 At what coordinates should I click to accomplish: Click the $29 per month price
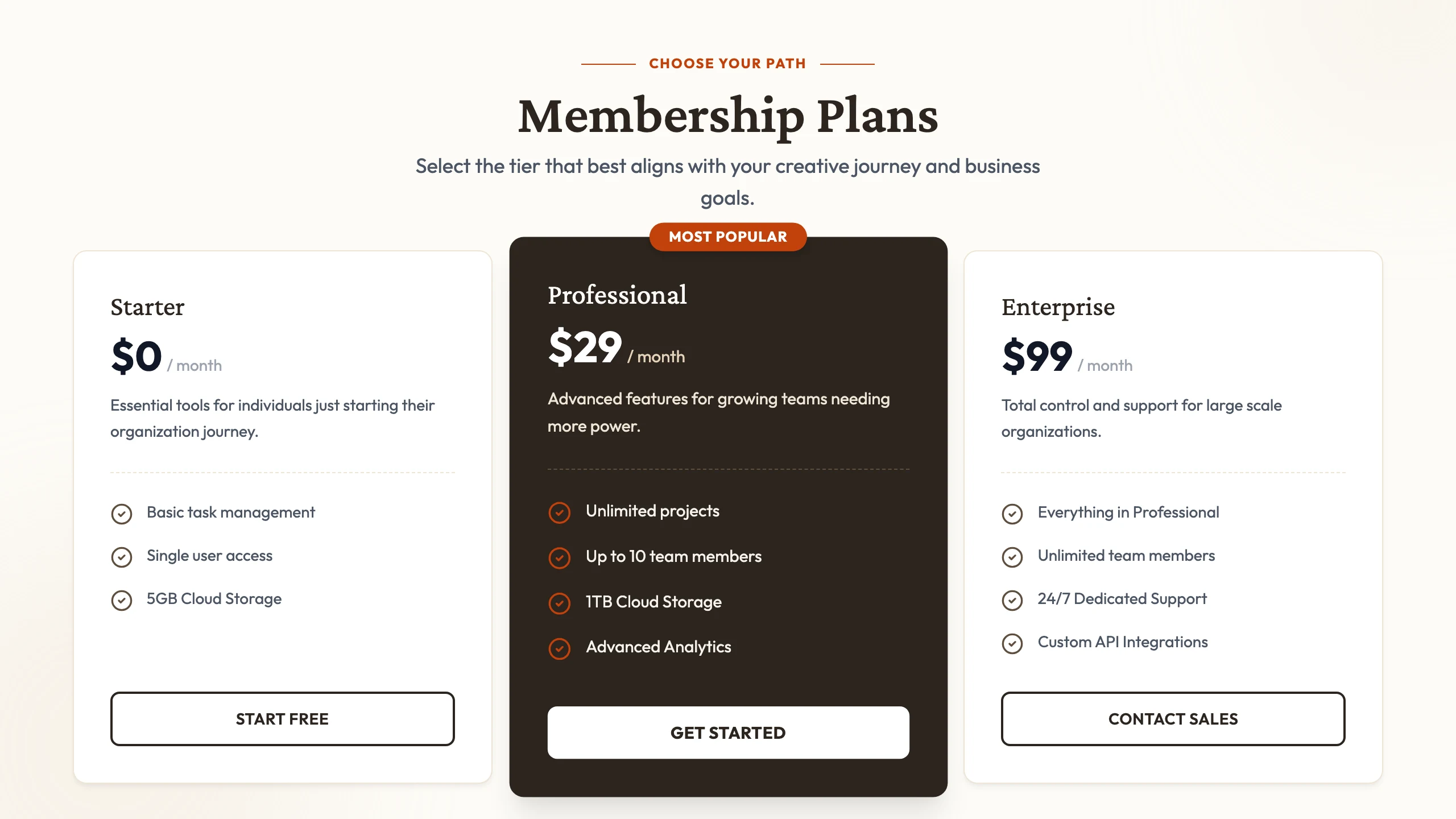616,347
